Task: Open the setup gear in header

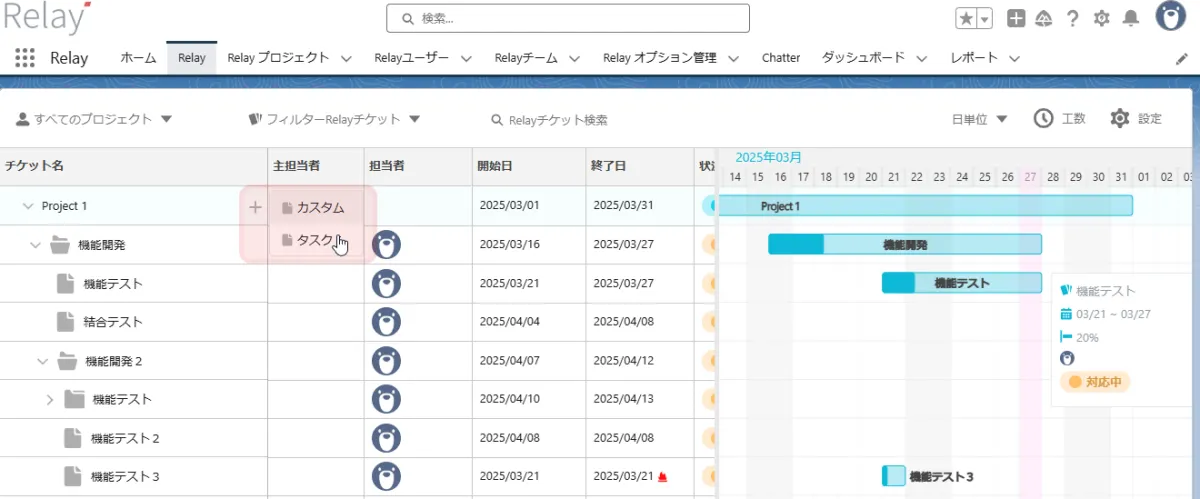Action: click(1102, 18)
